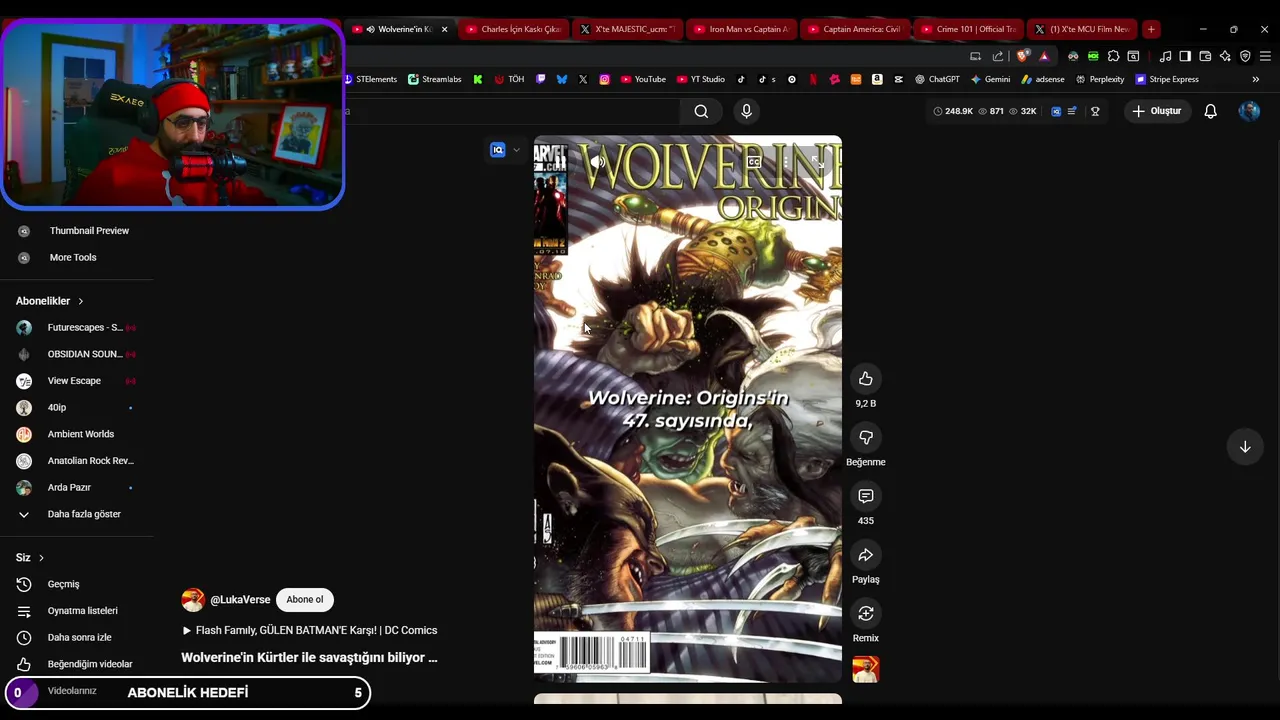Open Oynatma listeleri playlists
The width and height of the screenshot is (1280, 720).
82,611
